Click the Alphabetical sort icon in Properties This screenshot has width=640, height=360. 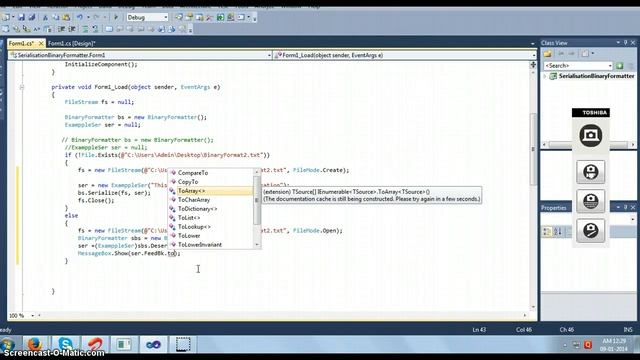[x=558, y=231]
